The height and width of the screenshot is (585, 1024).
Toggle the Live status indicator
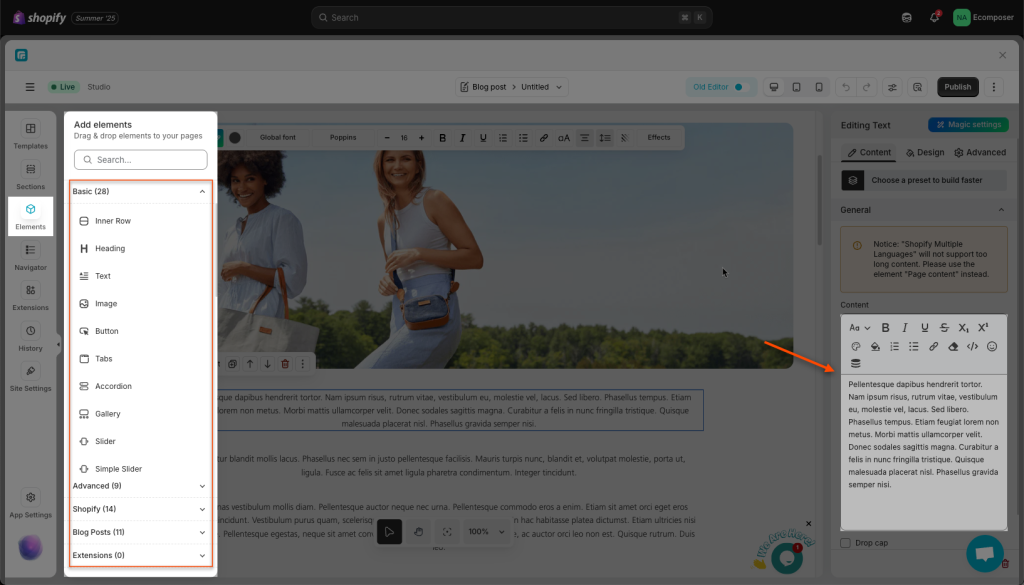63,87
